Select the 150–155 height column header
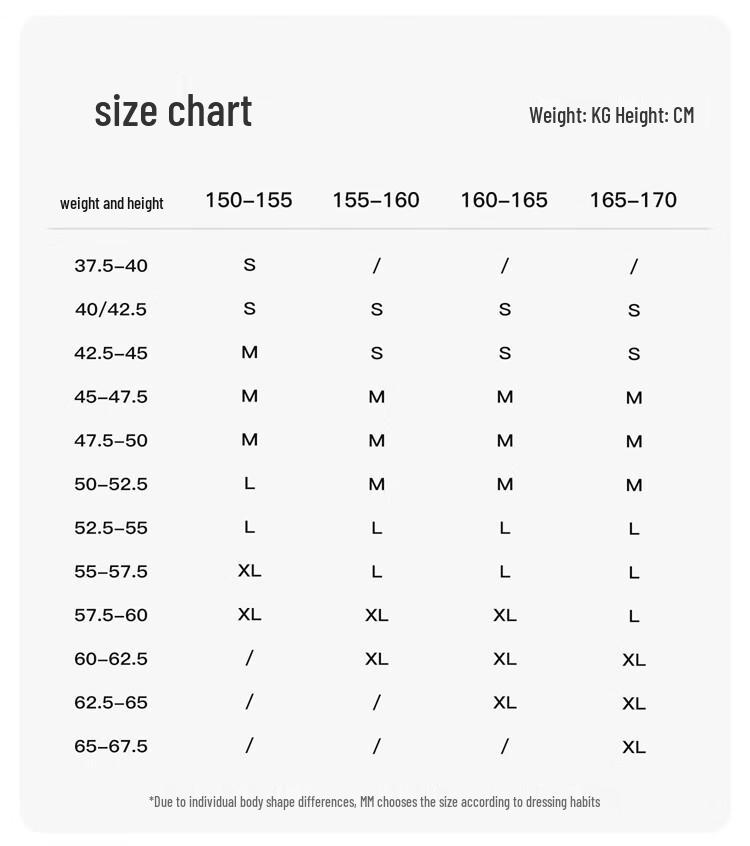 [248, 200]
